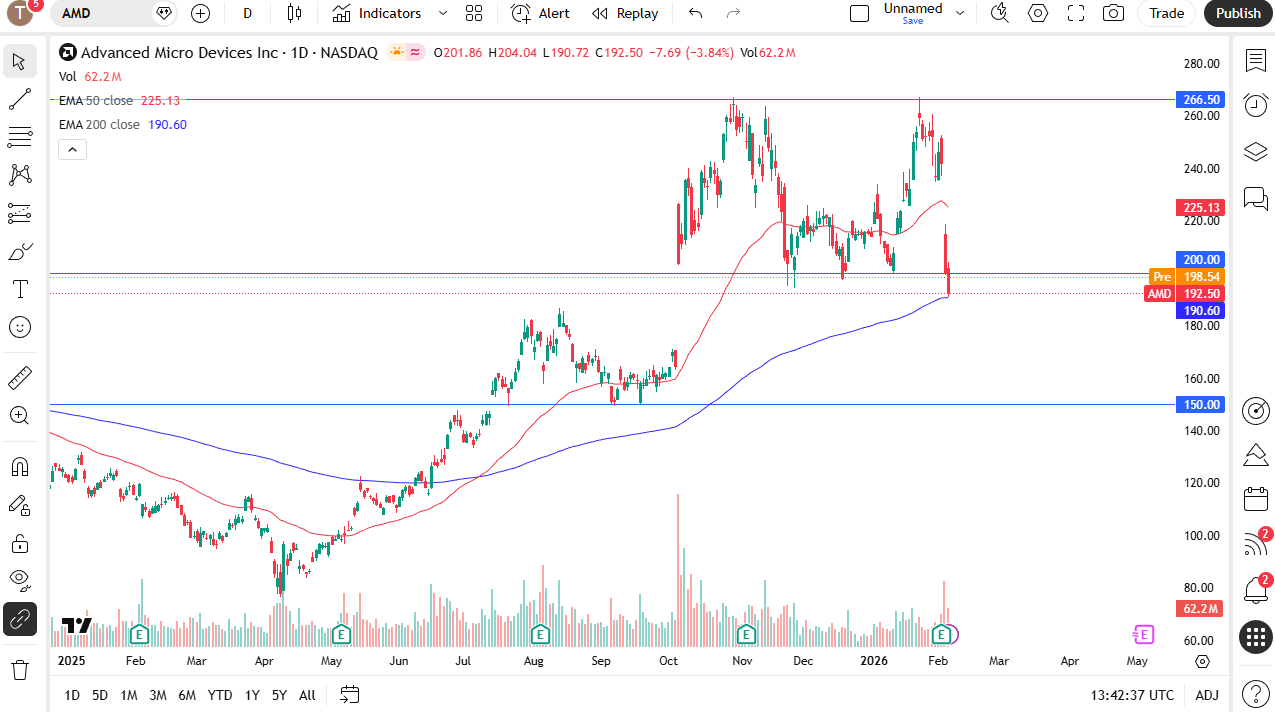The image size is (1275, 712).
Task: Undo the last action
Action: [696, 13]
